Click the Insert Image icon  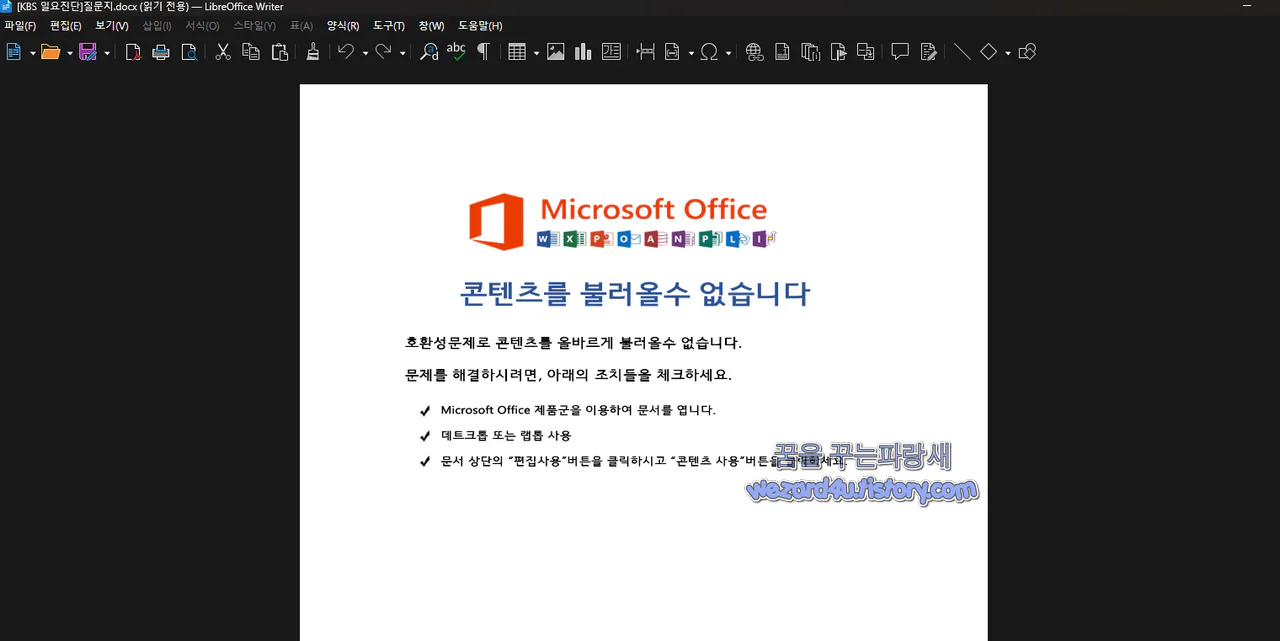click(x=556, y=52)
